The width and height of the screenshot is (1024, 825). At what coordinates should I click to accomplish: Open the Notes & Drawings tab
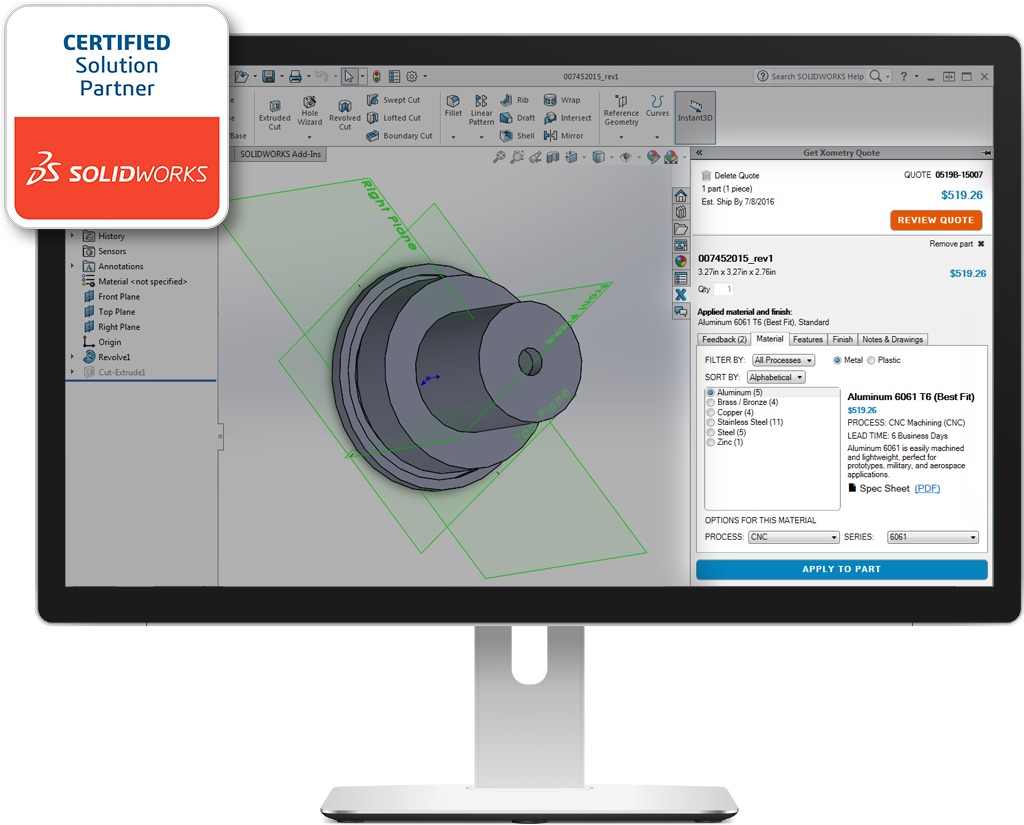pos(893,338)
